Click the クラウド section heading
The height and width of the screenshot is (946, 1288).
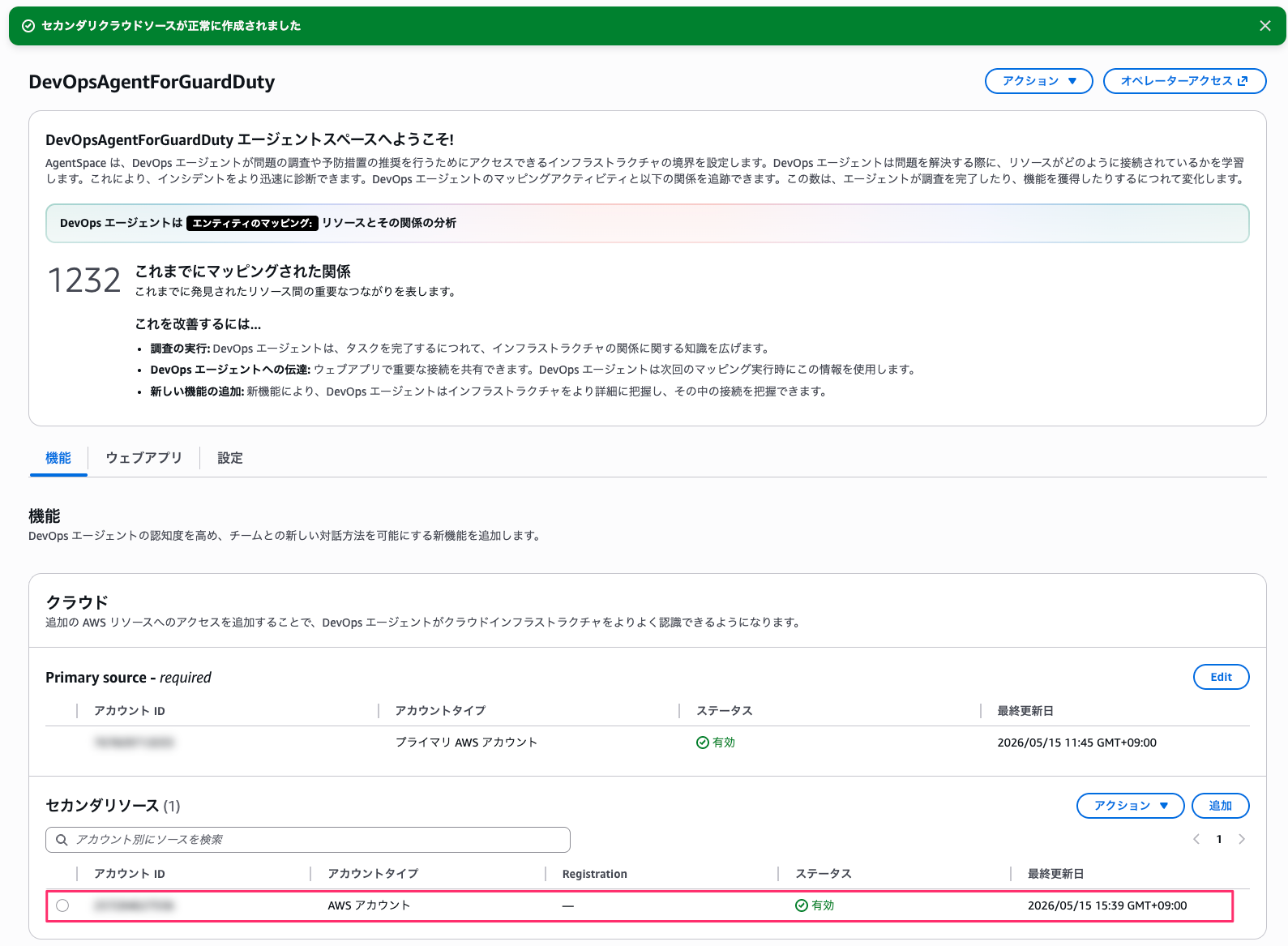click(77, 602)
